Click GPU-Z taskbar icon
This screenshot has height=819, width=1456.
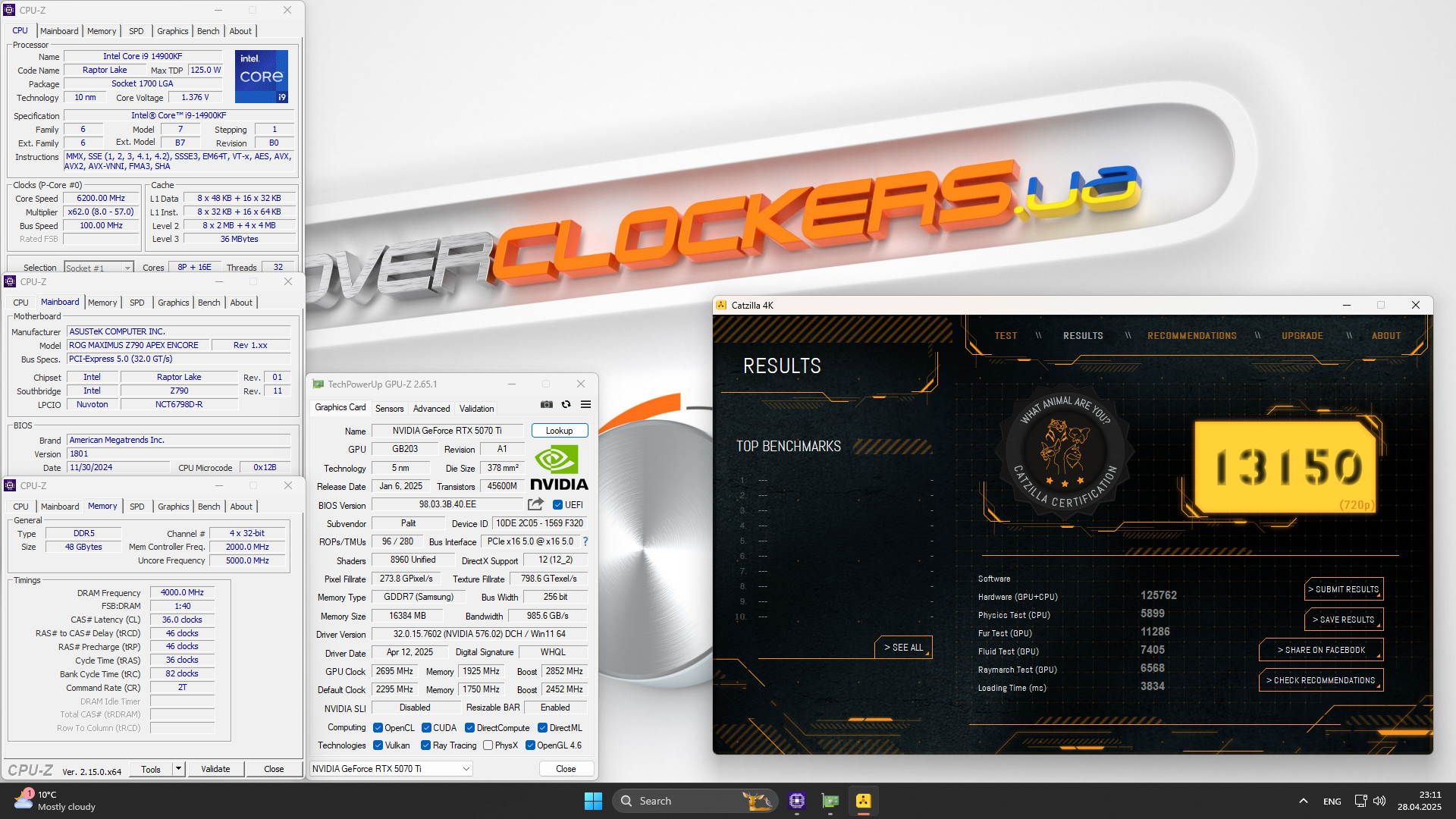pyautogui.click(x=830, y=801)
